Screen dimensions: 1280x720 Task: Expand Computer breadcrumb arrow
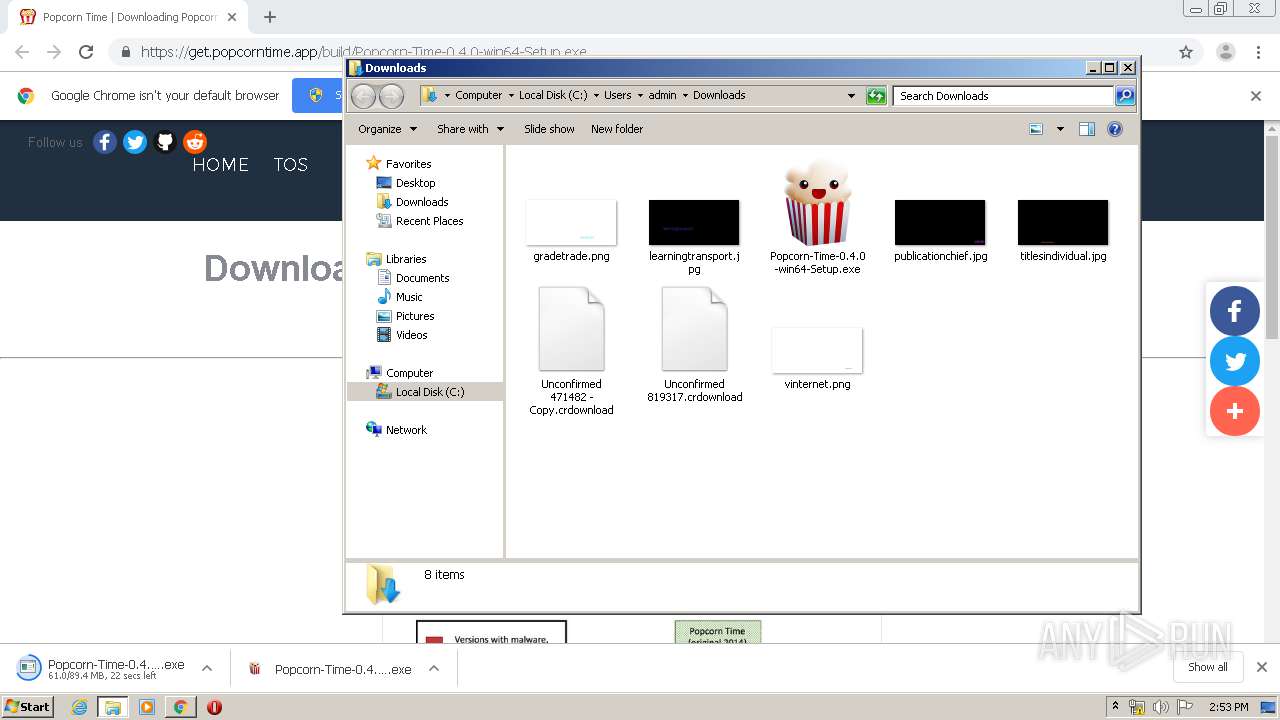point(510,95)
